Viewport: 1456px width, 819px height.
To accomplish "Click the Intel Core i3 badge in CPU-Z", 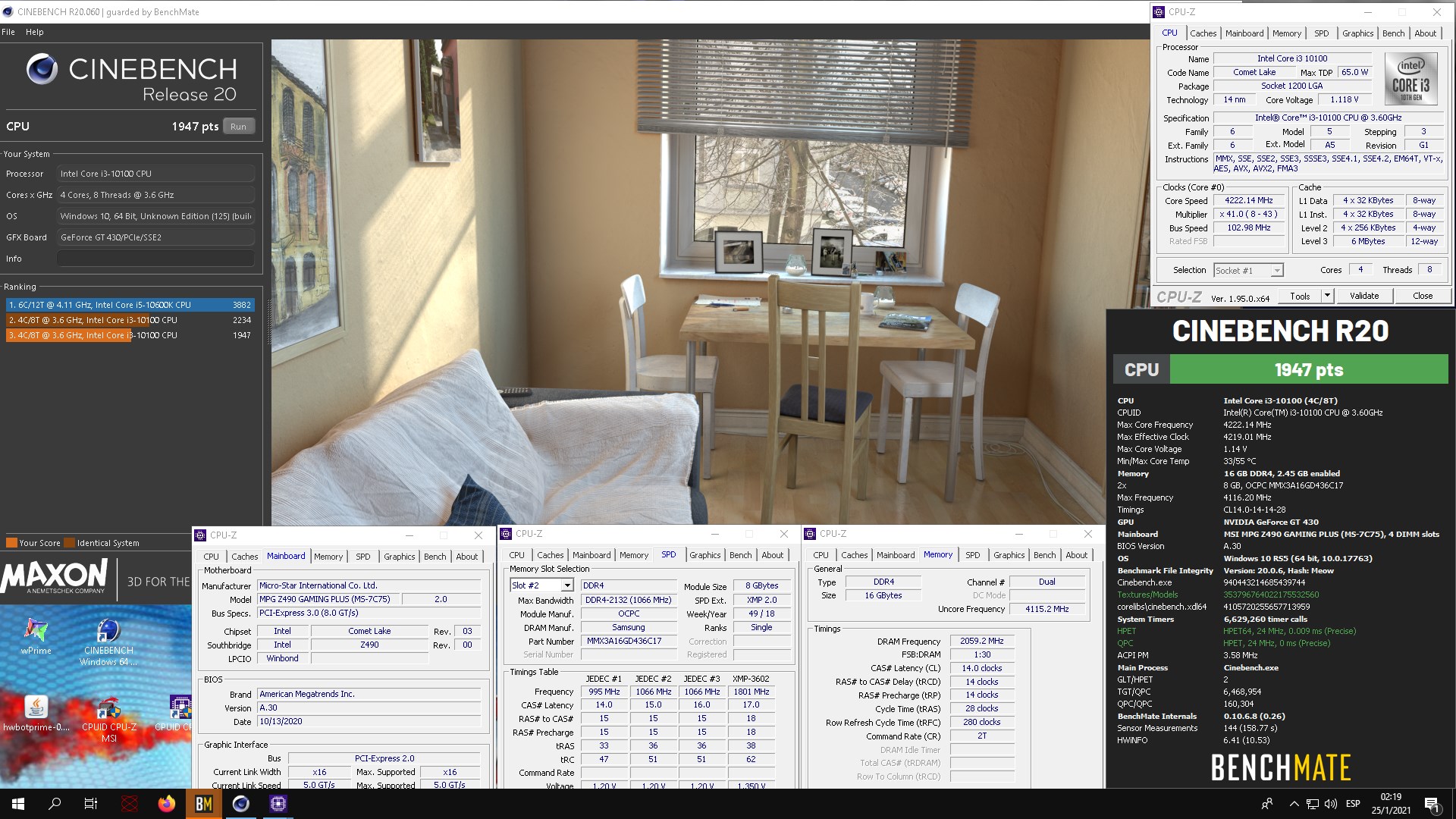I will (1410, 78).
